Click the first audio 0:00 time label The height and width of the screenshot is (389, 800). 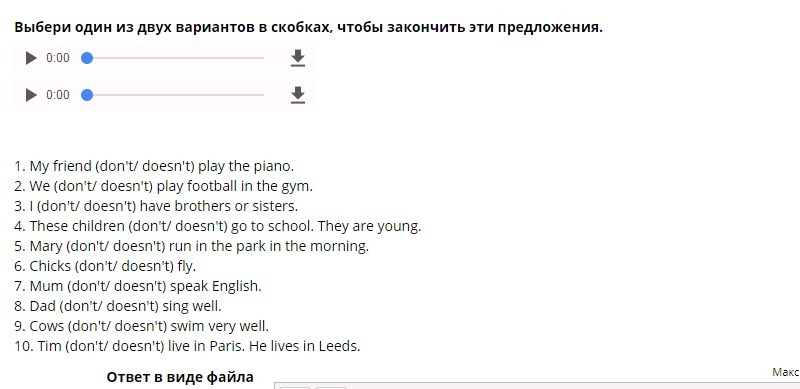[x=58, y=58]
